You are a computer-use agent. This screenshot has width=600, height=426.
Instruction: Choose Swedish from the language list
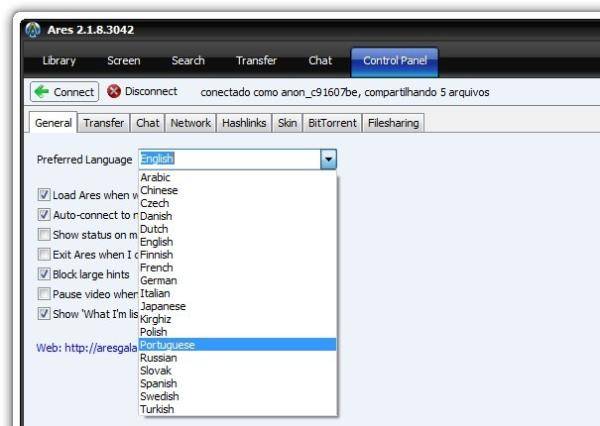tap(238, 396)
